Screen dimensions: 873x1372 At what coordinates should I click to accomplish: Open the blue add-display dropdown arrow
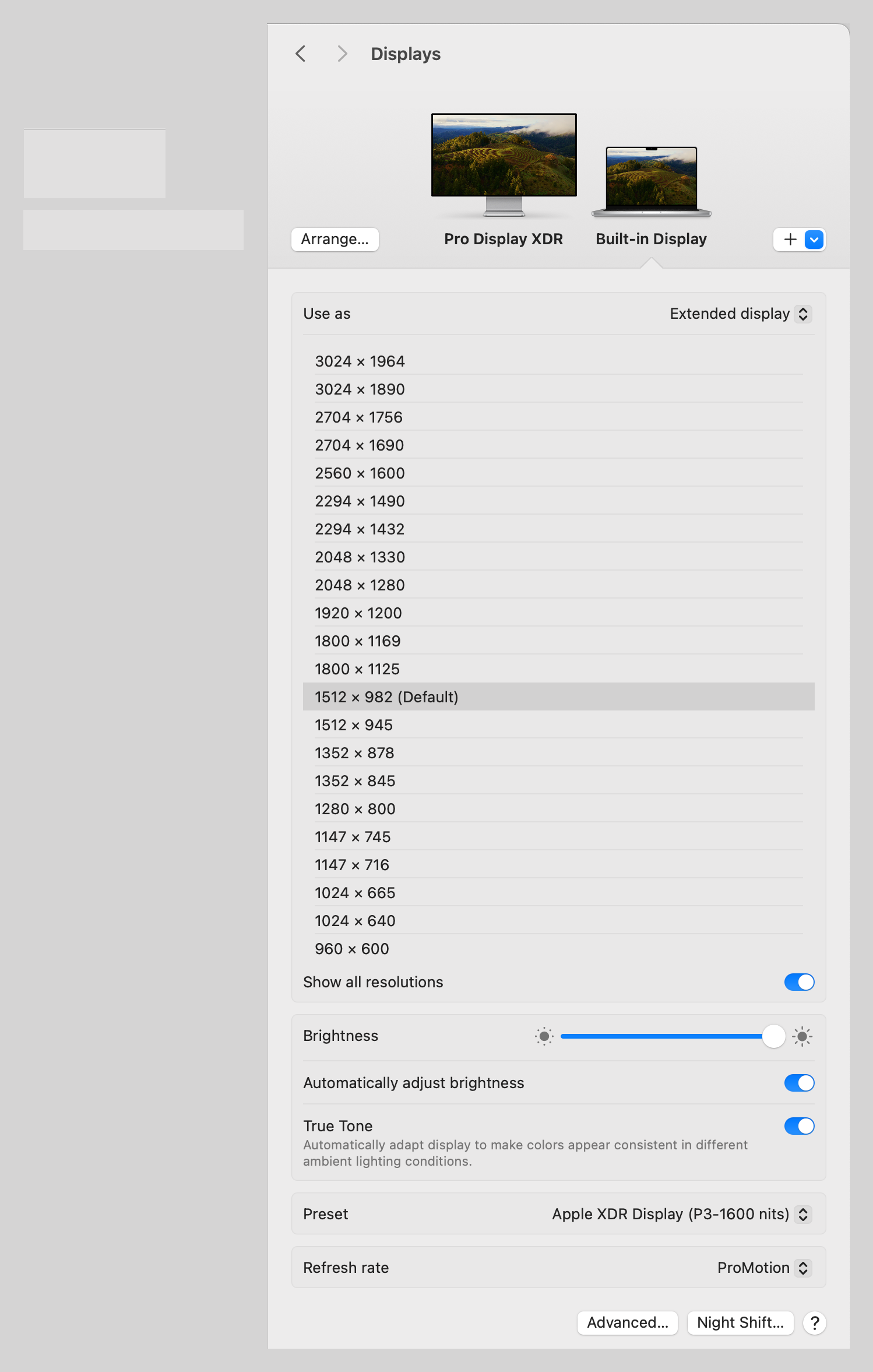[x=814, y=240]
